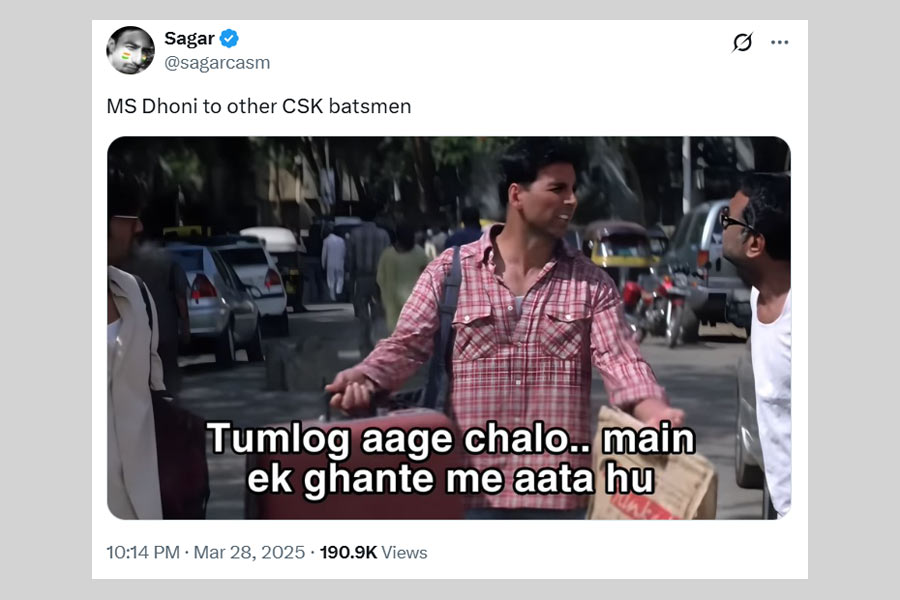Click the blue verified badge next to Sagar
This screenshot has width=900, height=600.
229,38
